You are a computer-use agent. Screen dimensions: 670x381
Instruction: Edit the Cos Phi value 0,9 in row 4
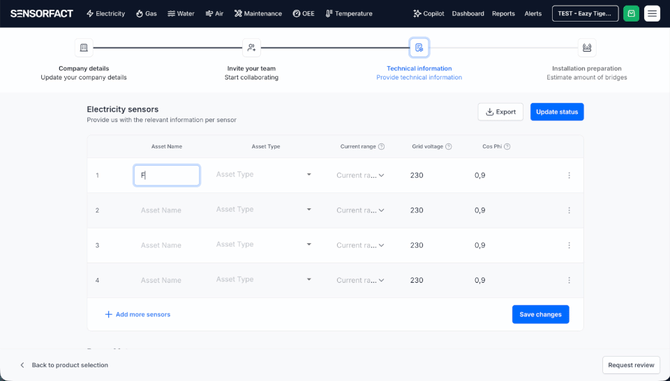(480, 280)
